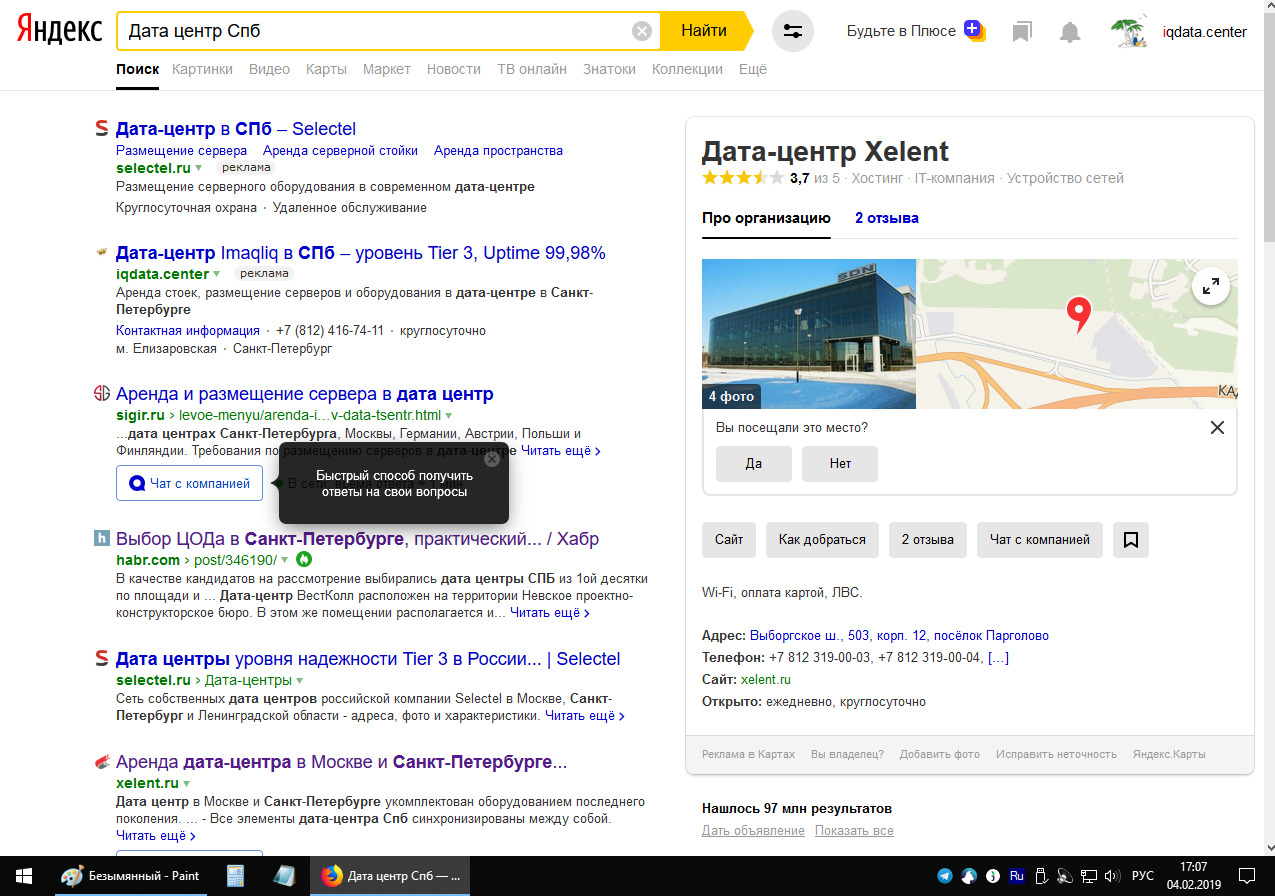Expand the habr.com URL dropdown arrow
The width and height of the screenshot is (1275, 896).
click(x=285, y=560)
